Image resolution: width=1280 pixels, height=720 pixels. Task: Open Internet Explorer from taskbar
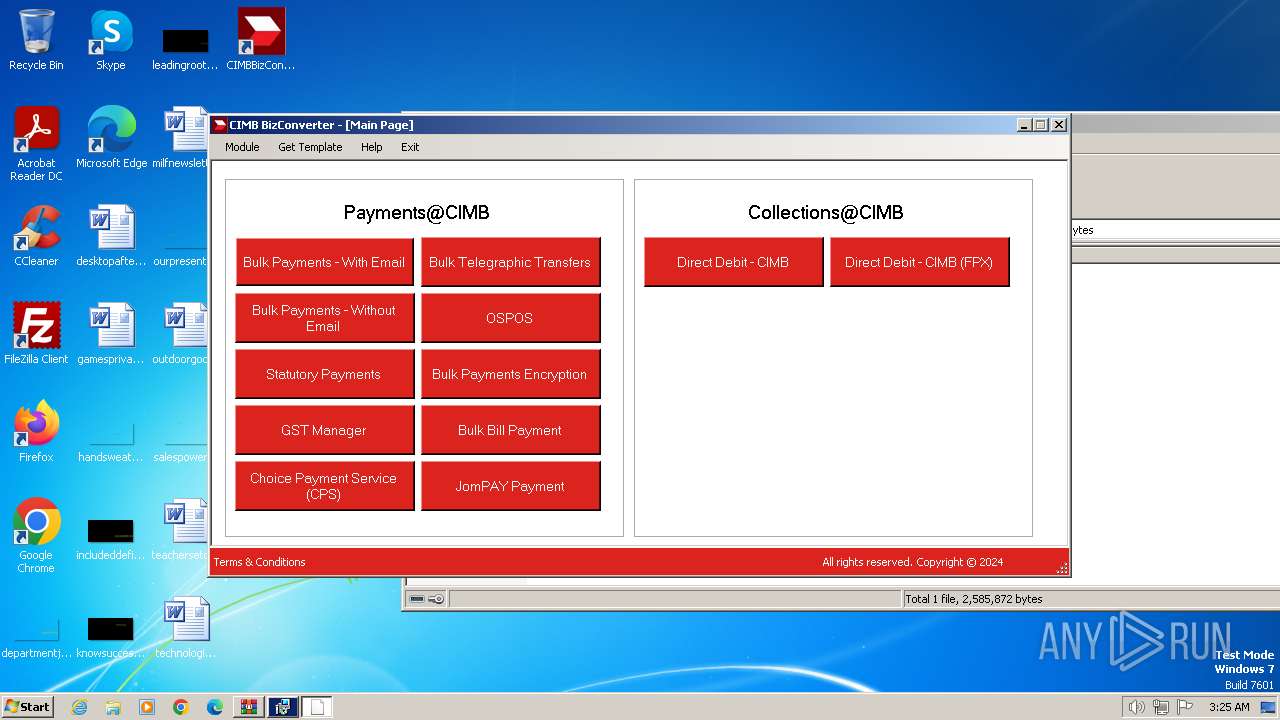click(x=79, y=707)
